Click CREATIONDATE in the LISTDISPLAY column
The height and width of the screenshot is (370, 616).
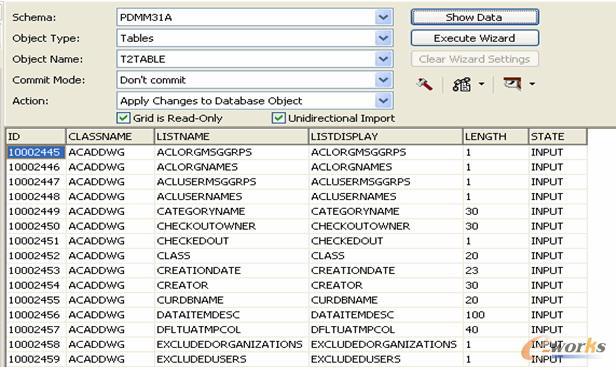353,271
